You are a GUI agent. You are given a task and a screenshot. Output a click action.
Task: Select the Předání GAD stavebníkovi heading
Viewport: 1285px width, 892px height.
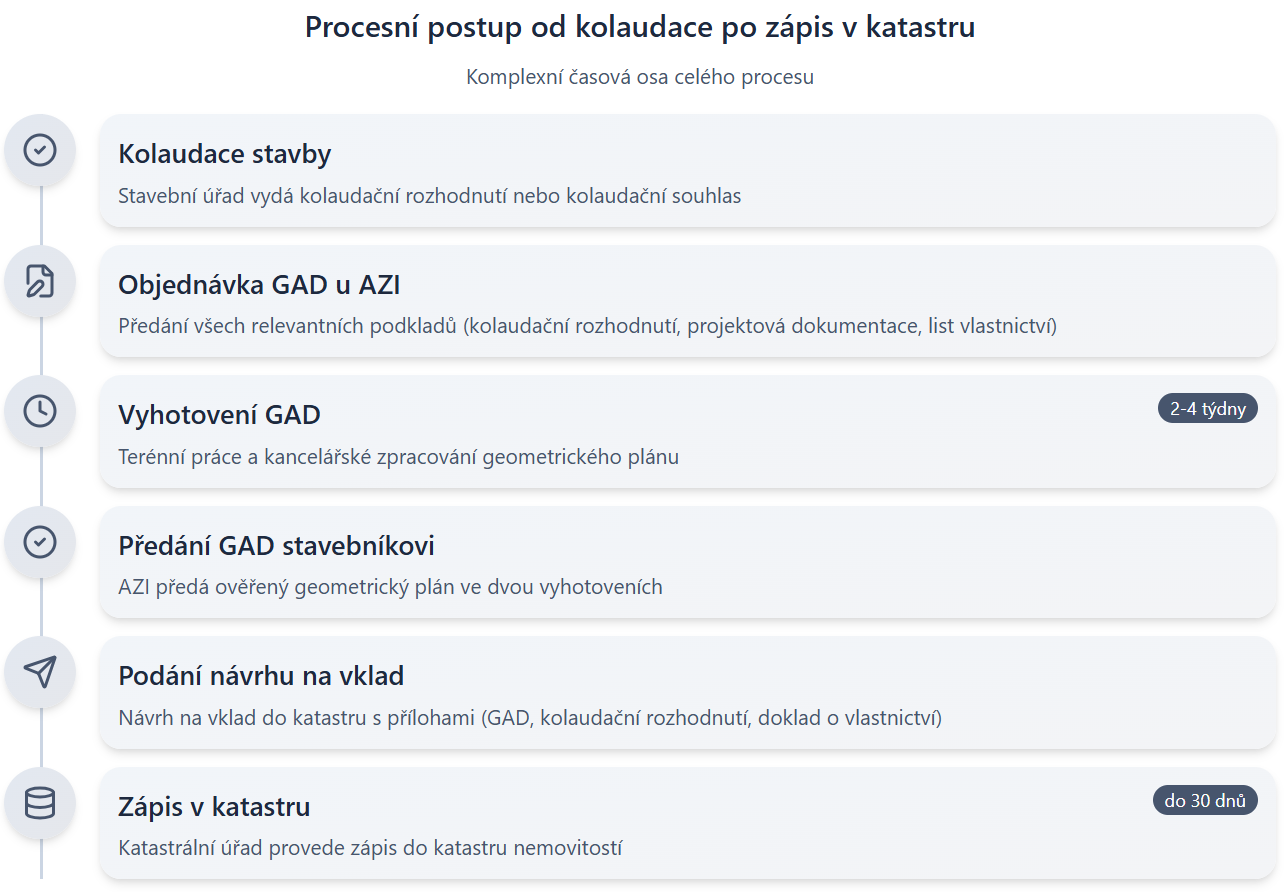[276, 546]
